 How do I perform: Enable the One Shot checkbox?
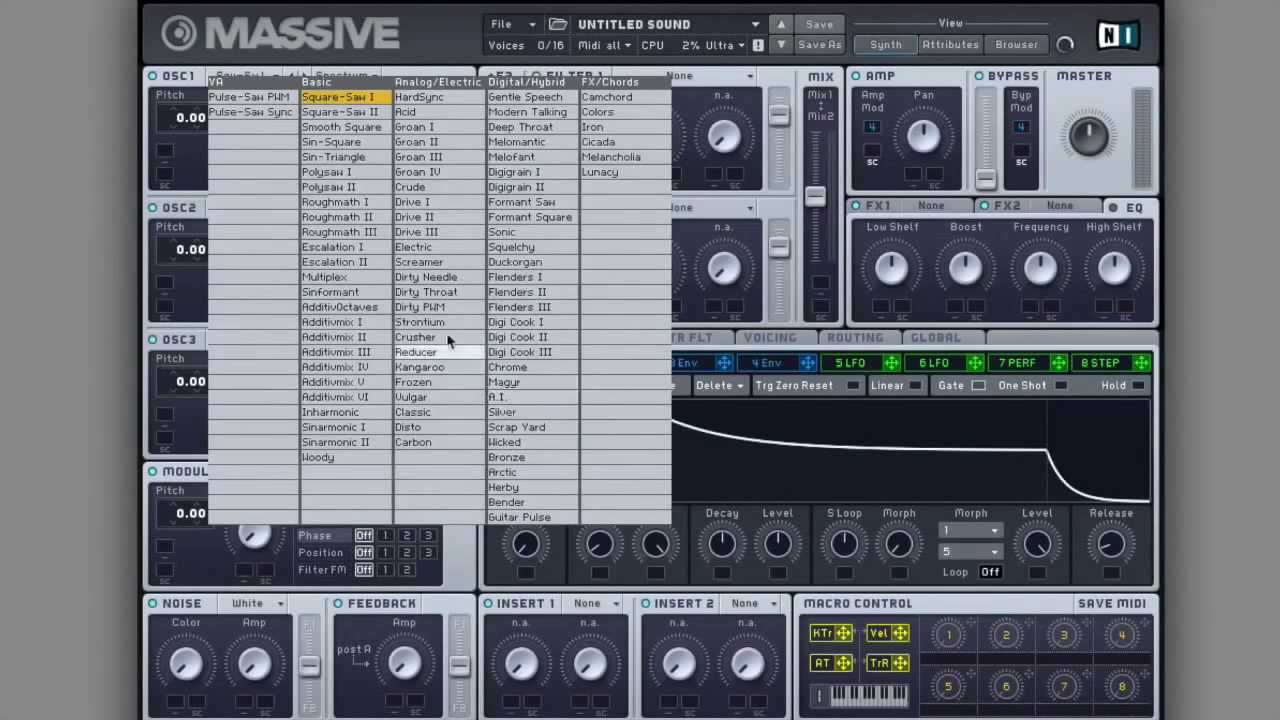1061,386
